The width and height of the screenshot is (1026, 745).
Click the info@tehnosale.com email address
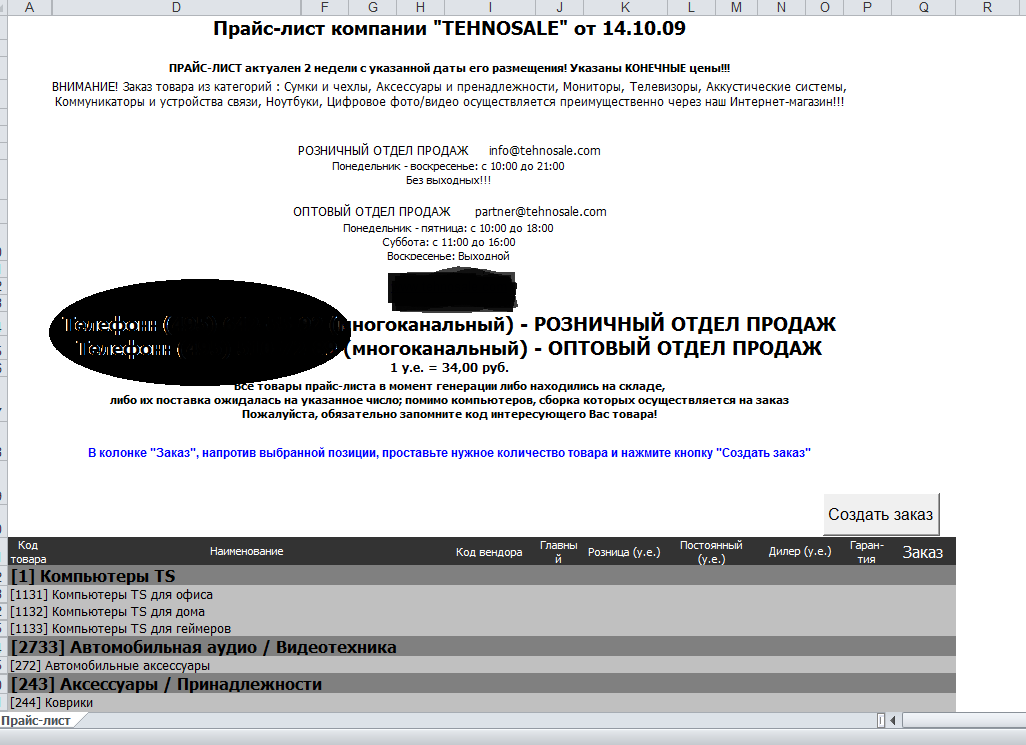pyautogui.click(x=544, y=151)
